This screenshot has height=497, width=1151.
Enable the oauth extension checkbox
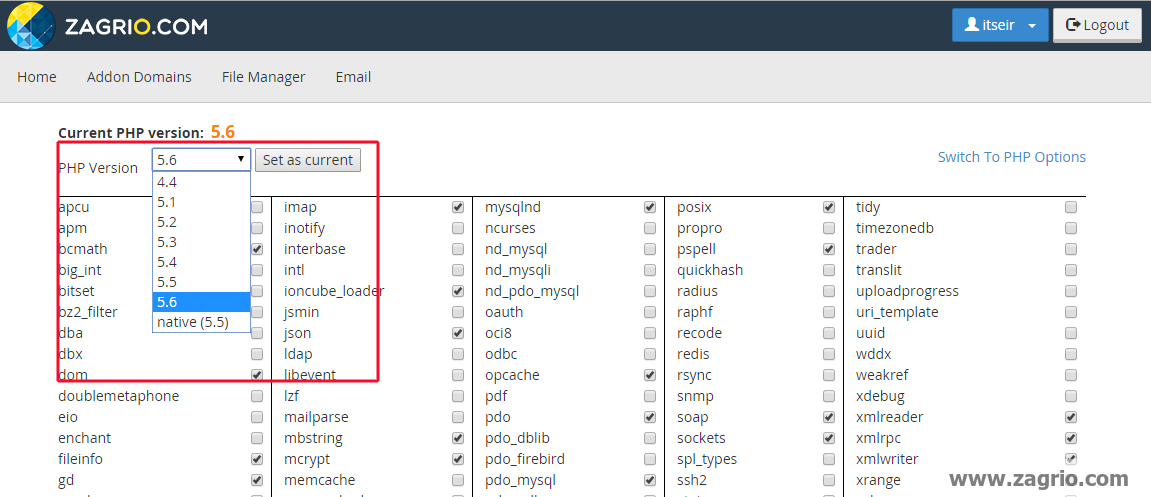pyautogui.click(x=650, y=312)
